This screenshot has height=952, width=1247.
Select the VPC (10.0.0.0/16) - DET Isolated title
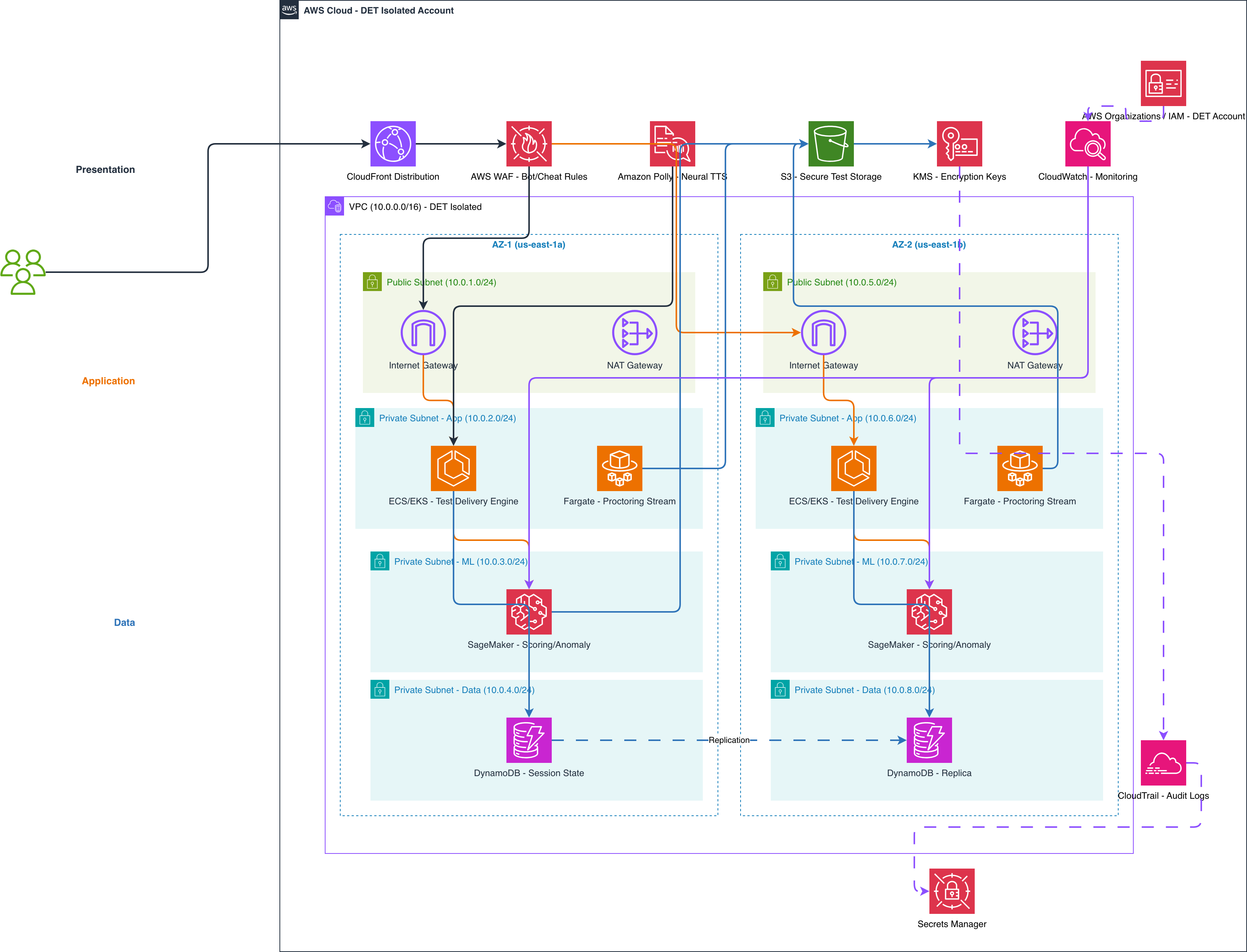point(415,207)
